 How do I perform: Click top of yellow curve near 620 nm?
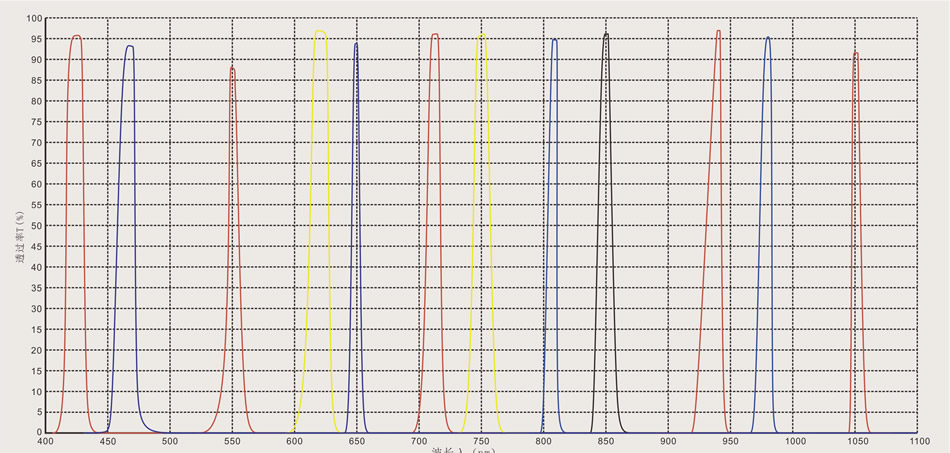[x=320, y=30]
